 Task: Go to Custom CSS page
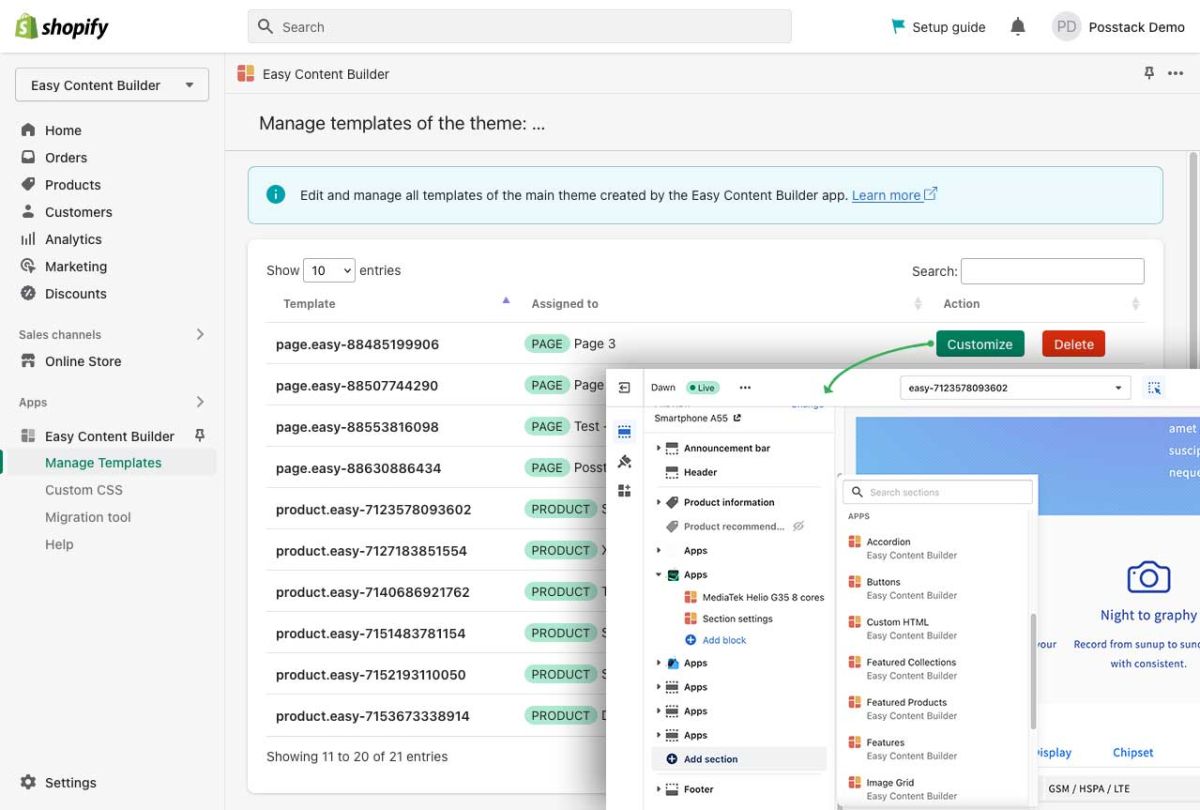(84, 490)
